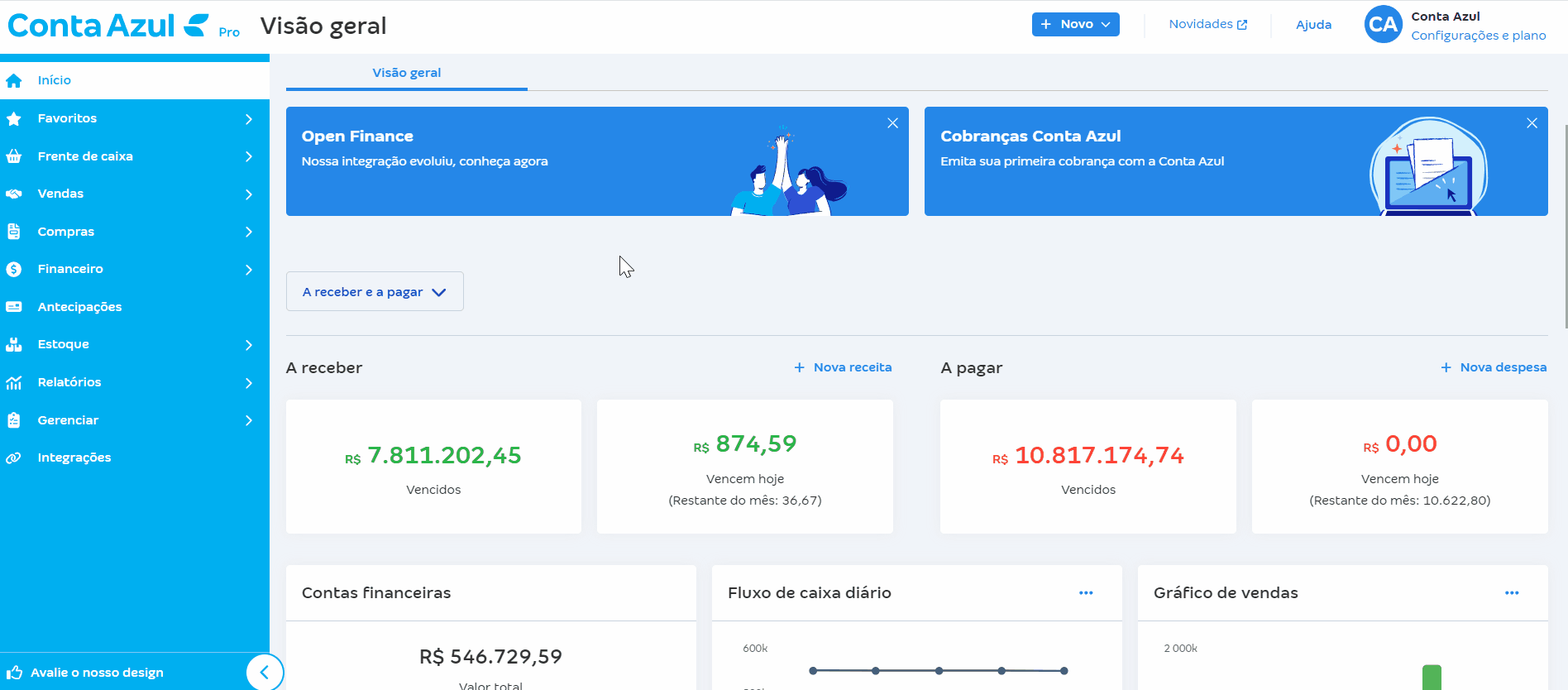Viewport: 1568px width, 690px height.
Task: Click the Início home icon
Action: pyautogui.click(x=14, y=80)
